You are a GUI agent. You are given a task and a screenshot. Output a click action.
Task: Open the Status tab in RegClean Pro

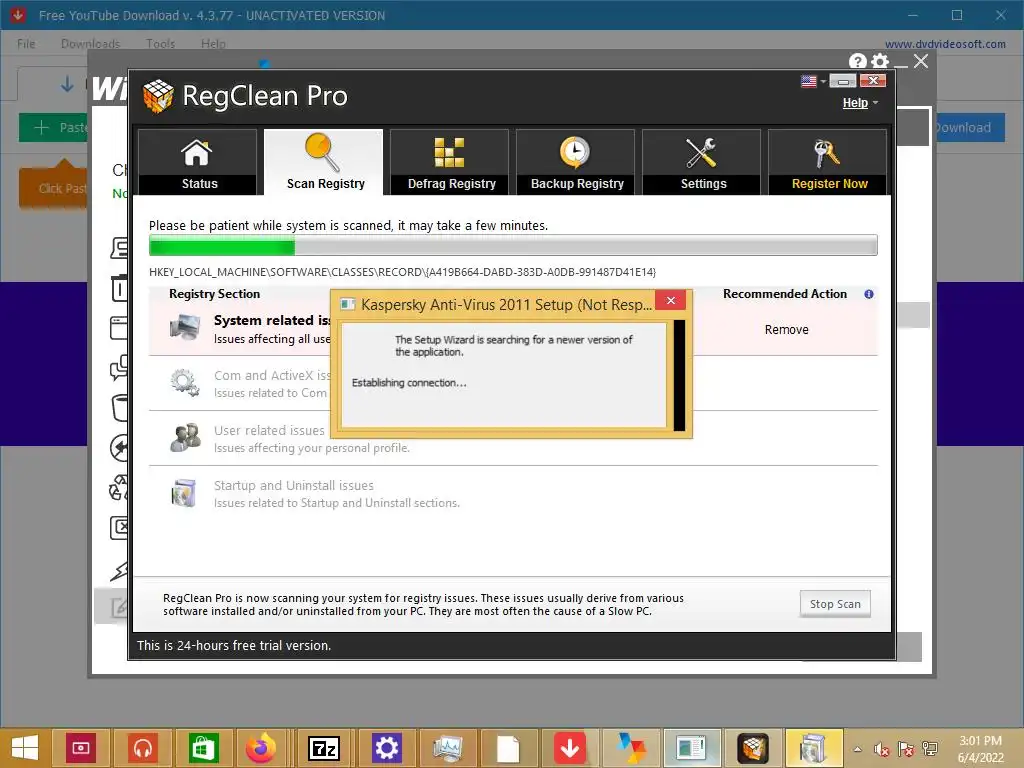pyautogui.click(x=197, y=162)
